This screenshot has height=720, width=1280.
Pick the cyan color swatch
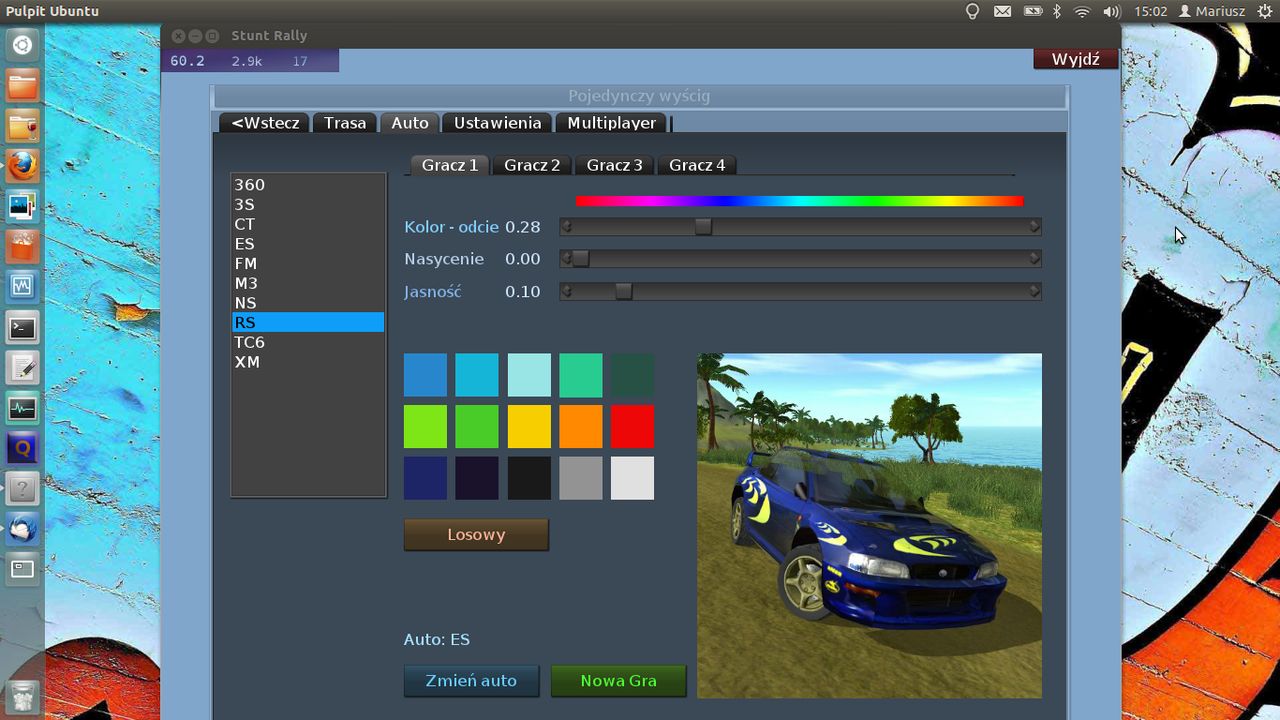pos(477,375)
